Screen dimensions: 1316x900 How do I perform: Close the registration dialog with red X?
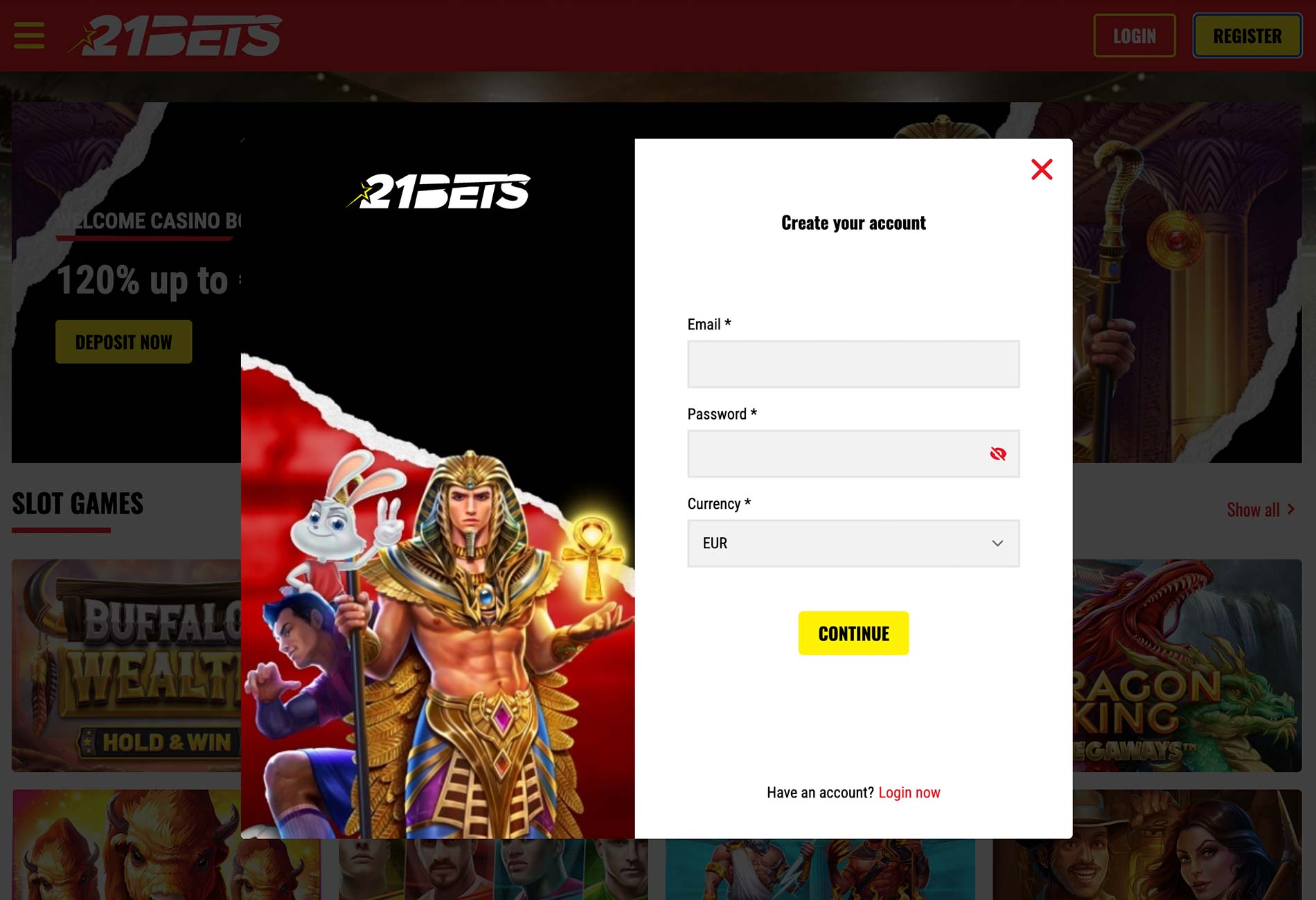1042,170
